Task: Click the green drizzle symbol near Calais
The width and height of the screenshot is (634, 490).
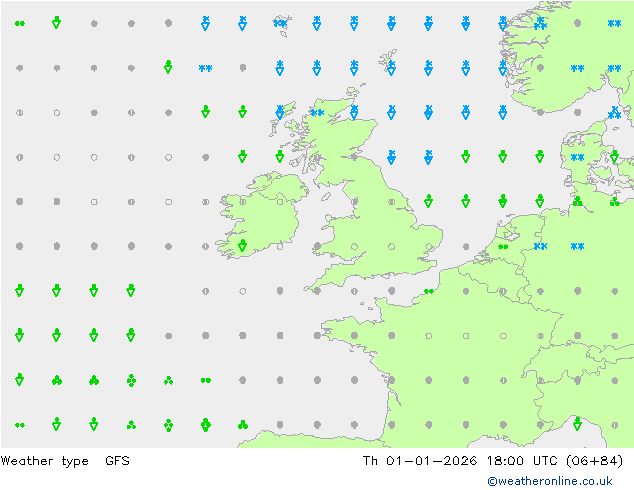Action: click(x=429, y=291)
